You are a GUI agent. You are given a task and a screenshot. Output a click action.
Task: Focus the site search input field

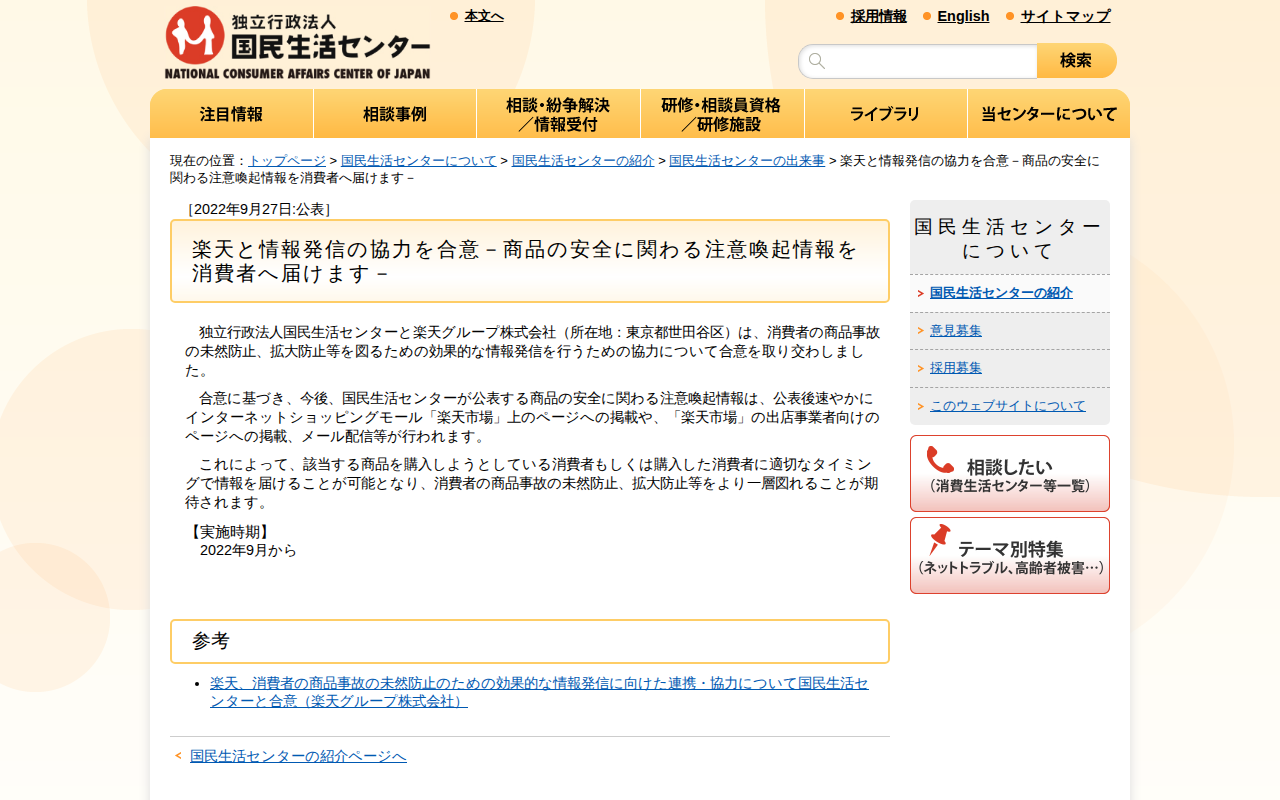[918, 61]
